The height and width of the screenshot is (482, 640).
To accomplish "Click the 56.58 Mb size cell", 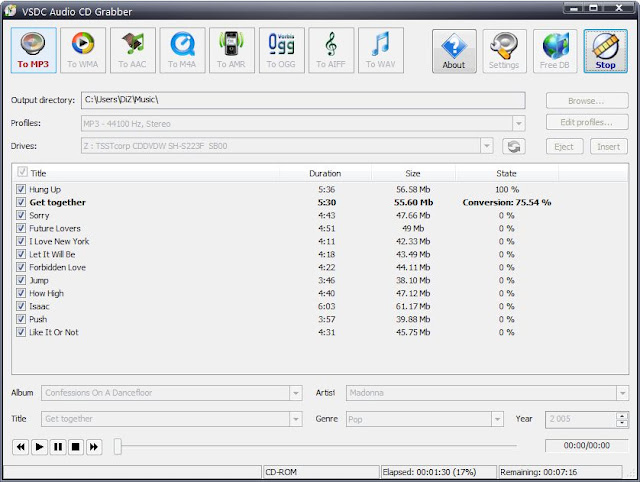I will pos(413,189).
